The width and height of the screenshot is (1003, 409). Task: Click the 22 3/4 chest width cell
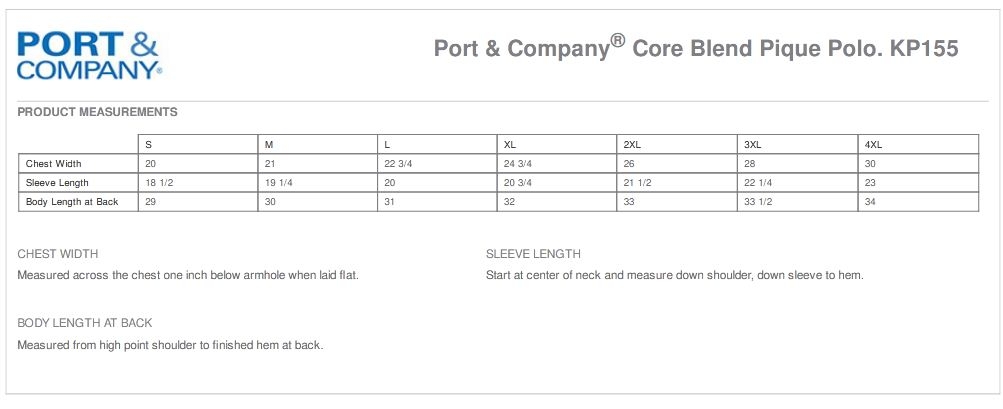399,164
